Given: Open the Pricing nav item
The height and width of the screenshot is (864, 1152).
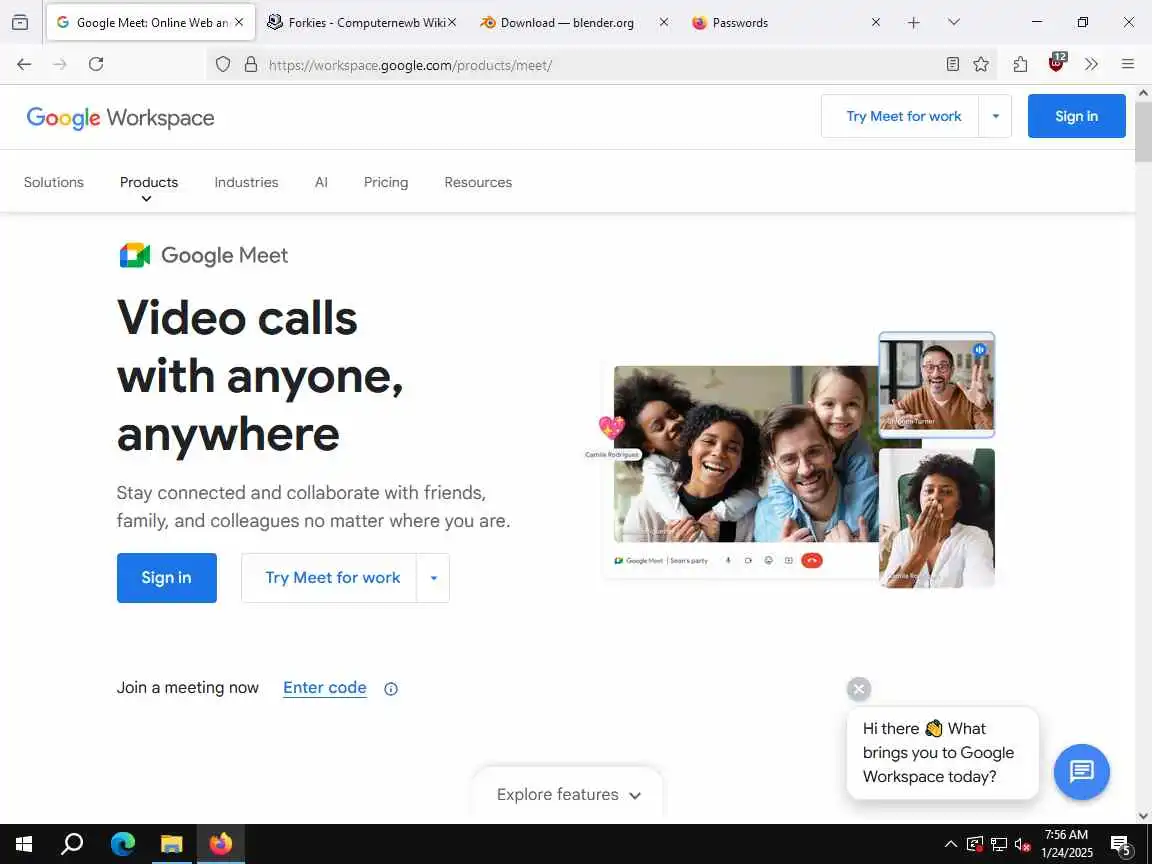Looking at the screenshot, I should tap(386, 182).
